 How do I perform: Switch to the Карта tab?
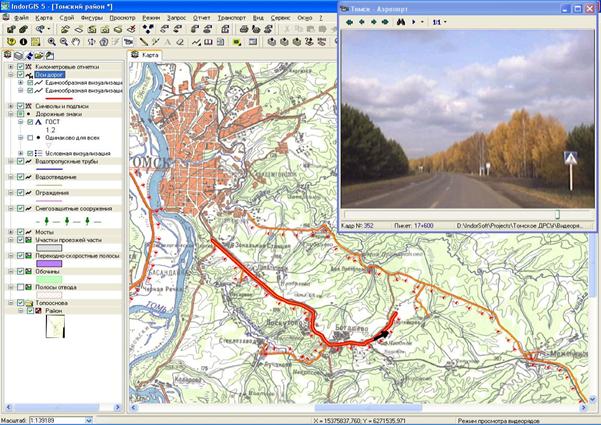pos(150,55)
